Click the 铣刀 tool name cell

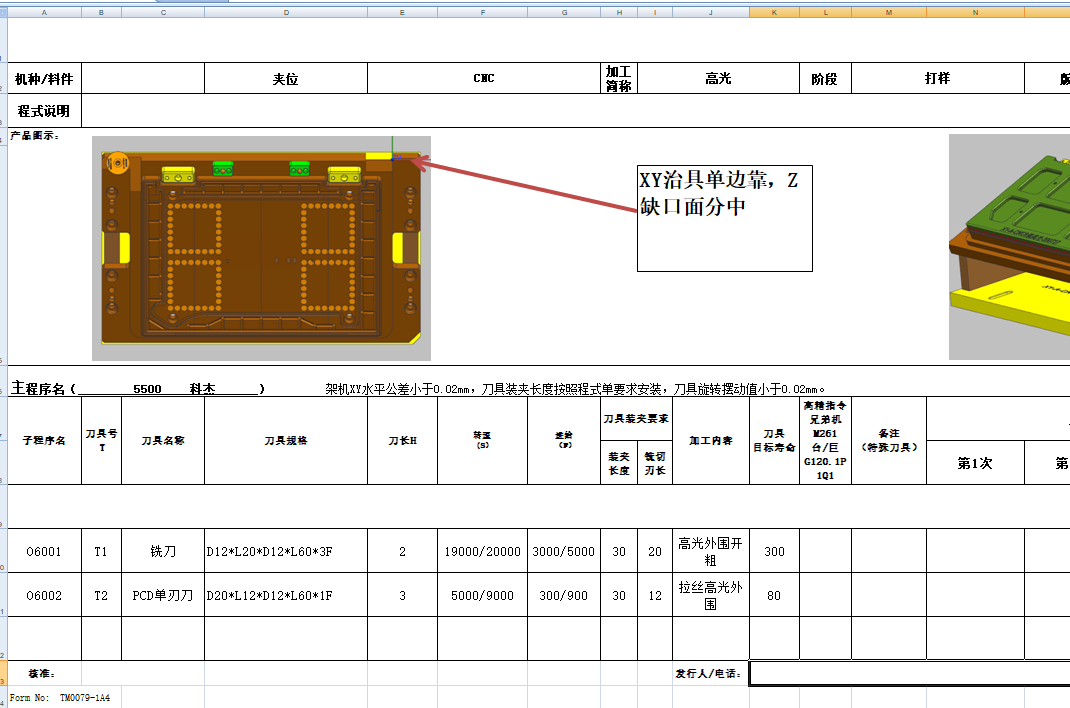pyautogui.click(x=162, y=551)
